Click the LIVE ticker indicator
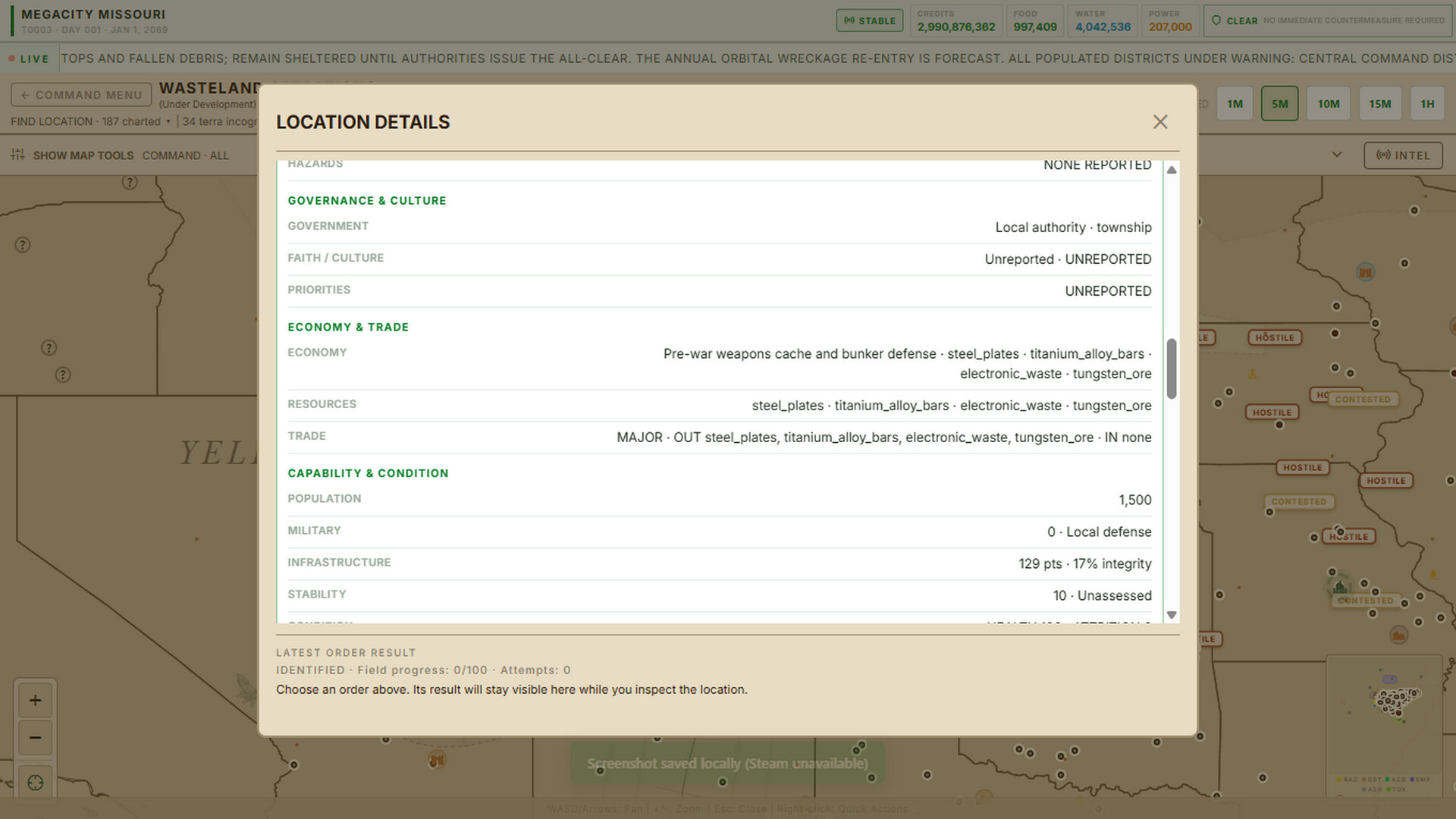Image resolution: width=1456 pixels, height=819 pixels. coord(29,58)
